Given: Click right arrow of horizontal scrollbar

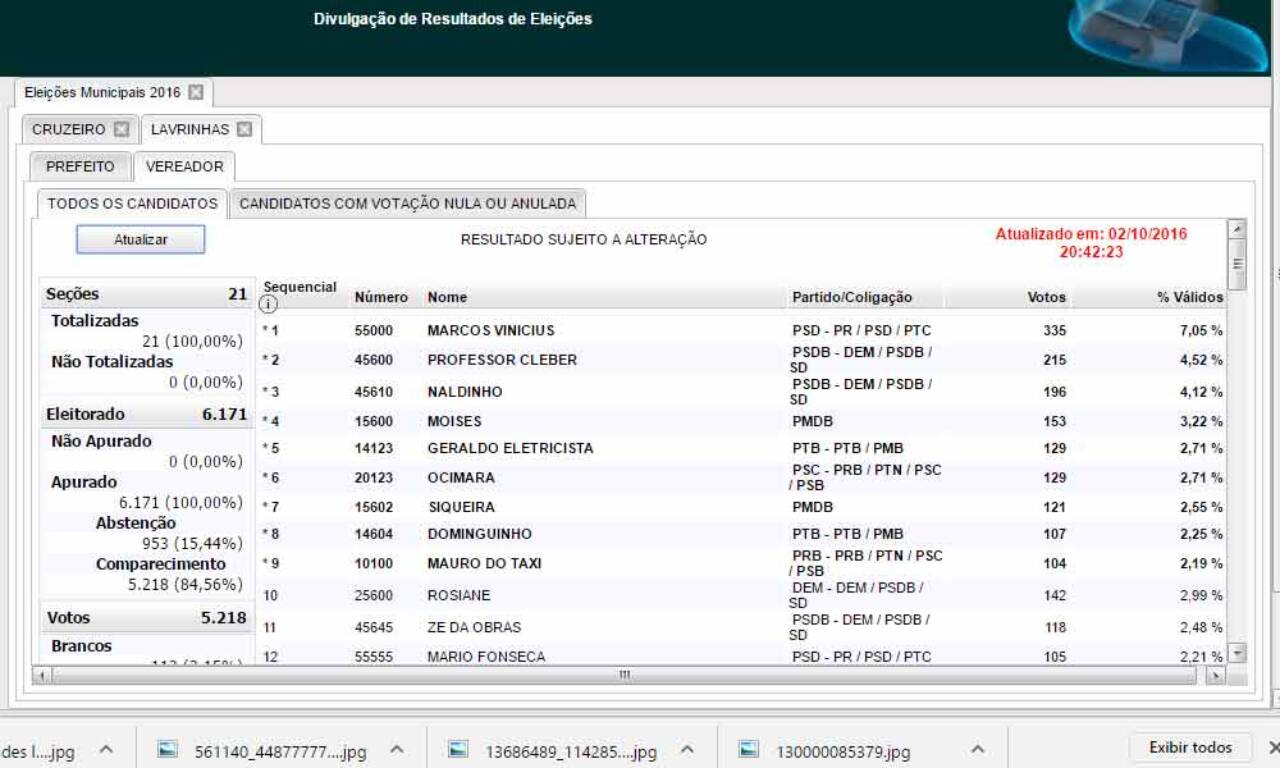Looking at the screenshot, I should [1215, 676].
